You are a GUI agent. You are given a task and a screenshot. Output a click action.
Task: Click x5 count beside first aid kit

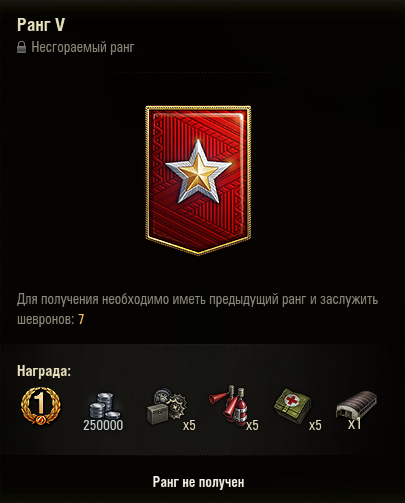(x=315, y=425)
